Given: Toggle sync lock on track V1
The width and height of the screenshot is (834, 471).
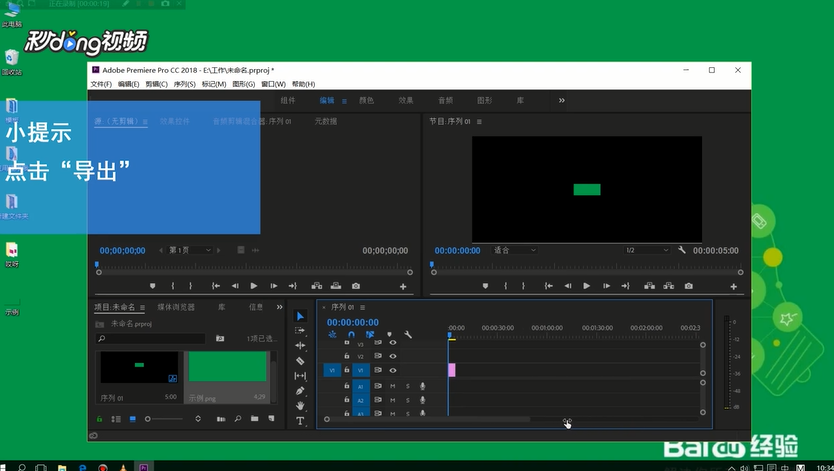Looking at the screenshot, I should (378, 370).
